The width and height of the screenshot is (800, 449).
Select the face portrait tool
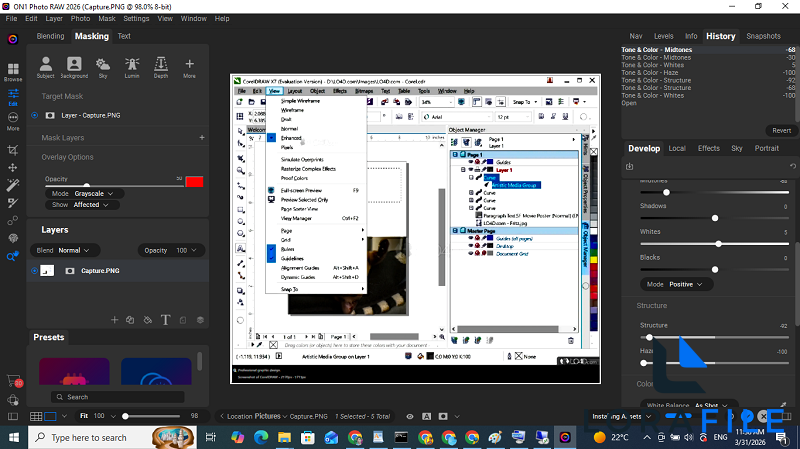[x=13, y=238]
